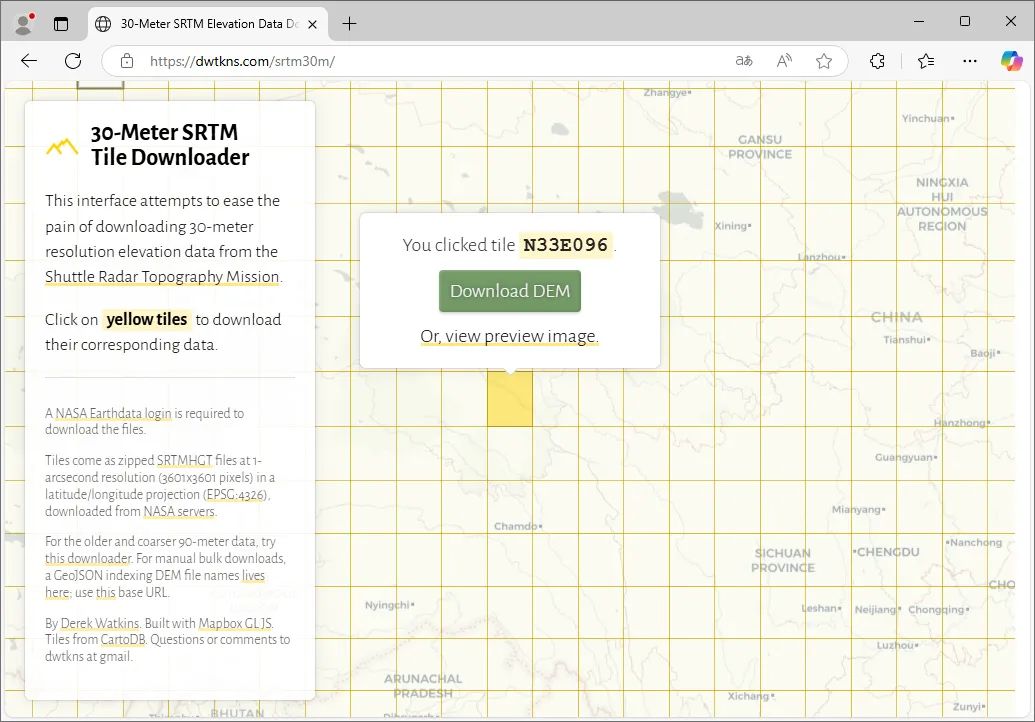Open the Settings and more ellipsis menu
Viewport: 1035px width, 722px height.
point(969,61)
